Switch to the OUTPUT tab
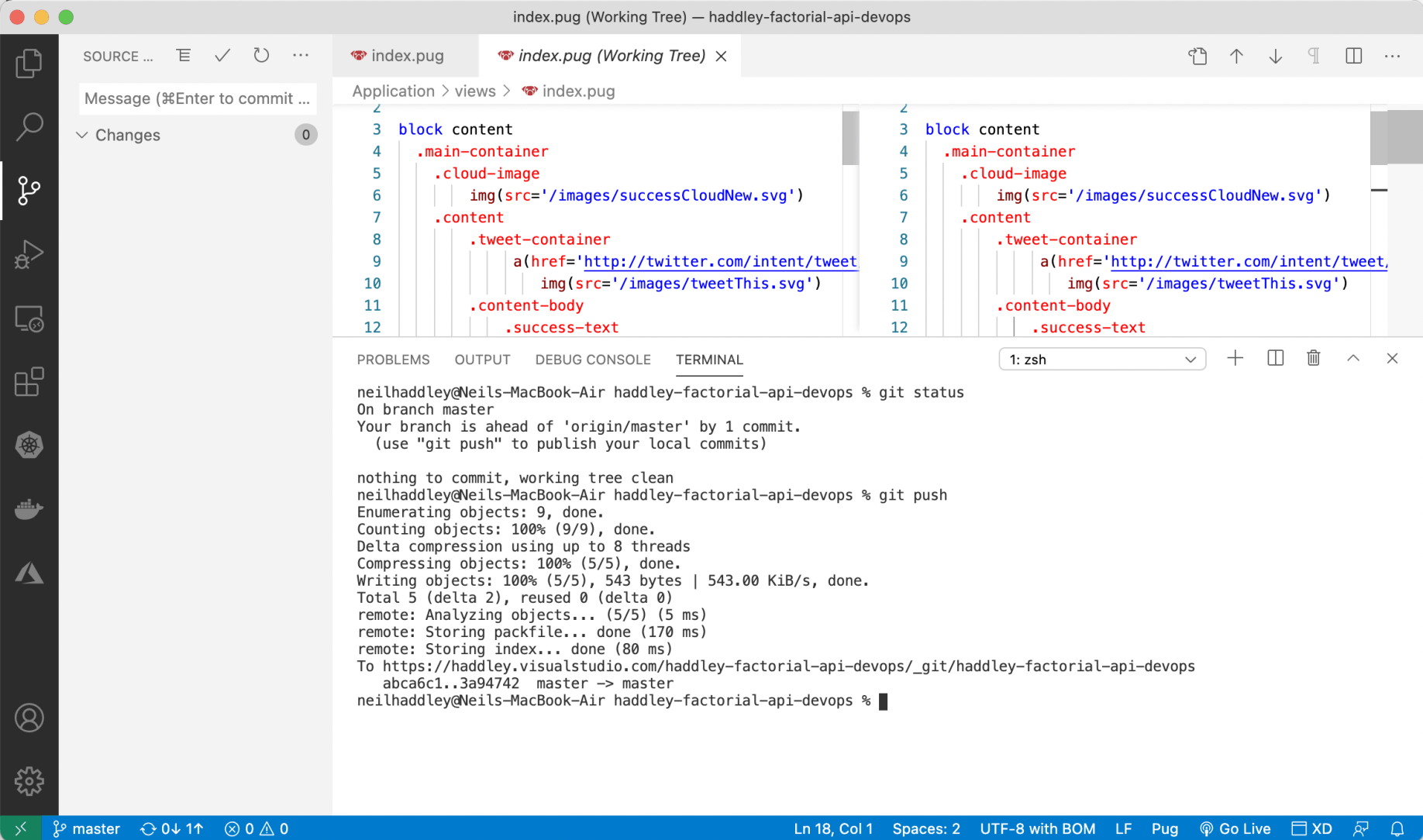The image size is (1423, 840). (482, 360)
